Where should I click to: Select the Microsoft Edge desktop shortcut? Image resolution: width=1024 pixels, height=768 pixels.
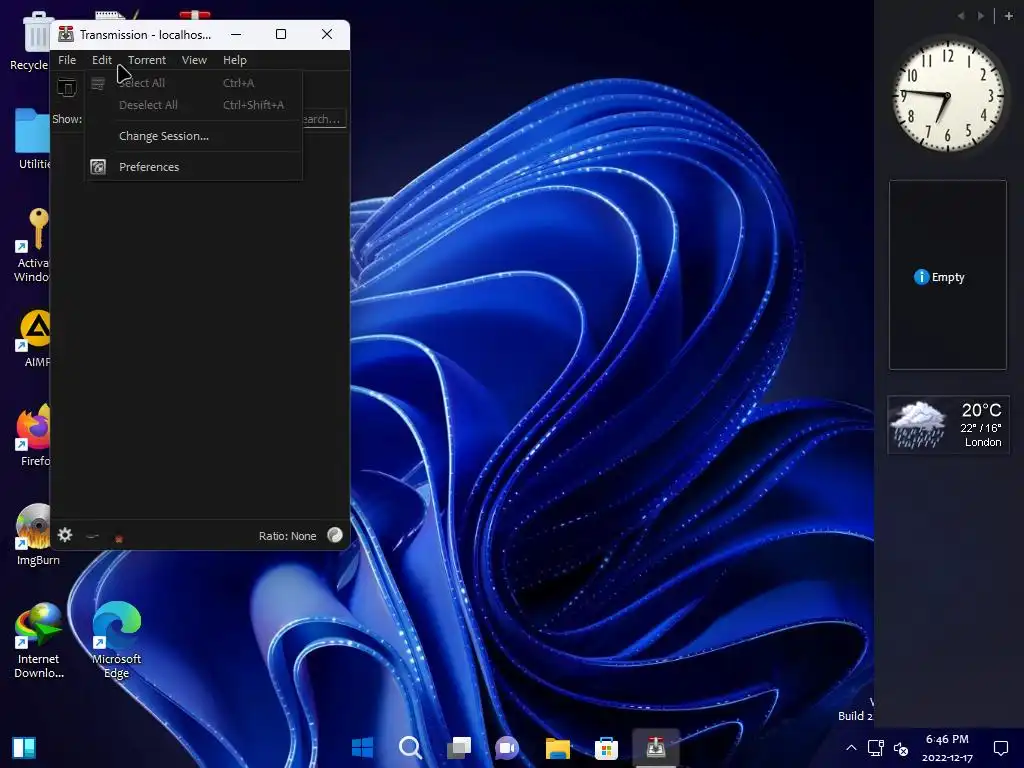116,641
